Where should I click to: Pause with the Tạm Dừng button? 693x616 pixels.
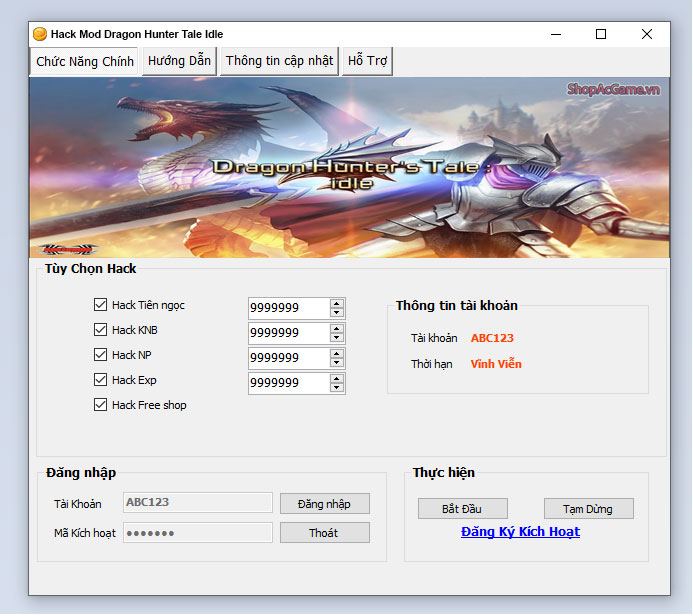pos(589,509)
